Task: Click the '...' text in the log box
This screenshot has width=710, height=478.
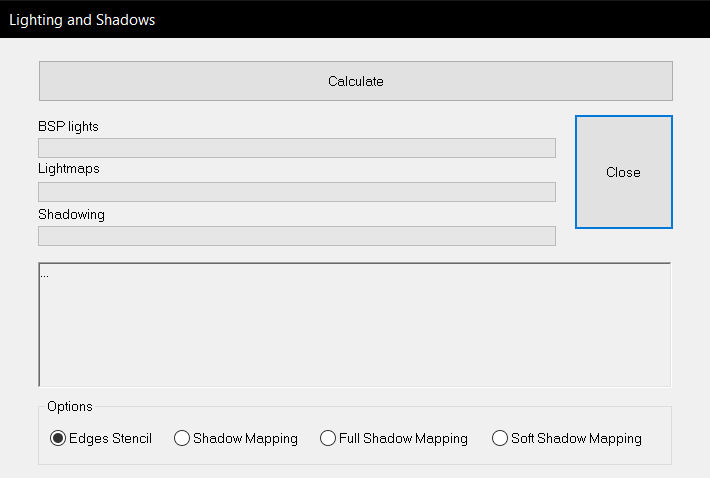Action: click(x=44, y=275)
